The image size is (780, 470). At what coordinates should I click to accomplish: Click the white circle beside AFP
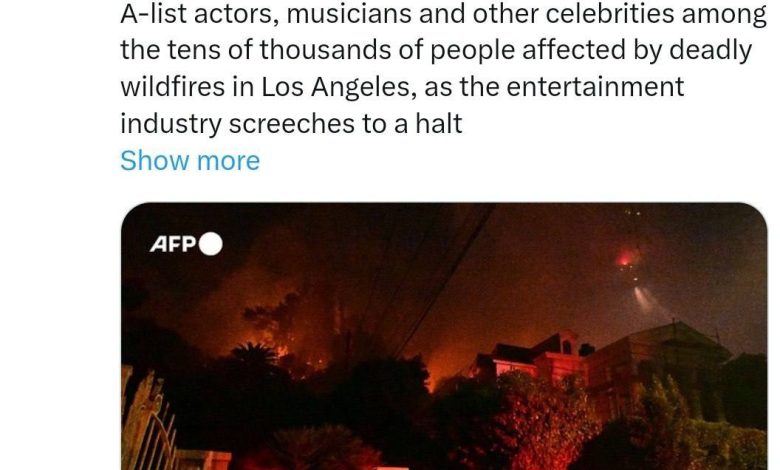[x=211, y=244]
